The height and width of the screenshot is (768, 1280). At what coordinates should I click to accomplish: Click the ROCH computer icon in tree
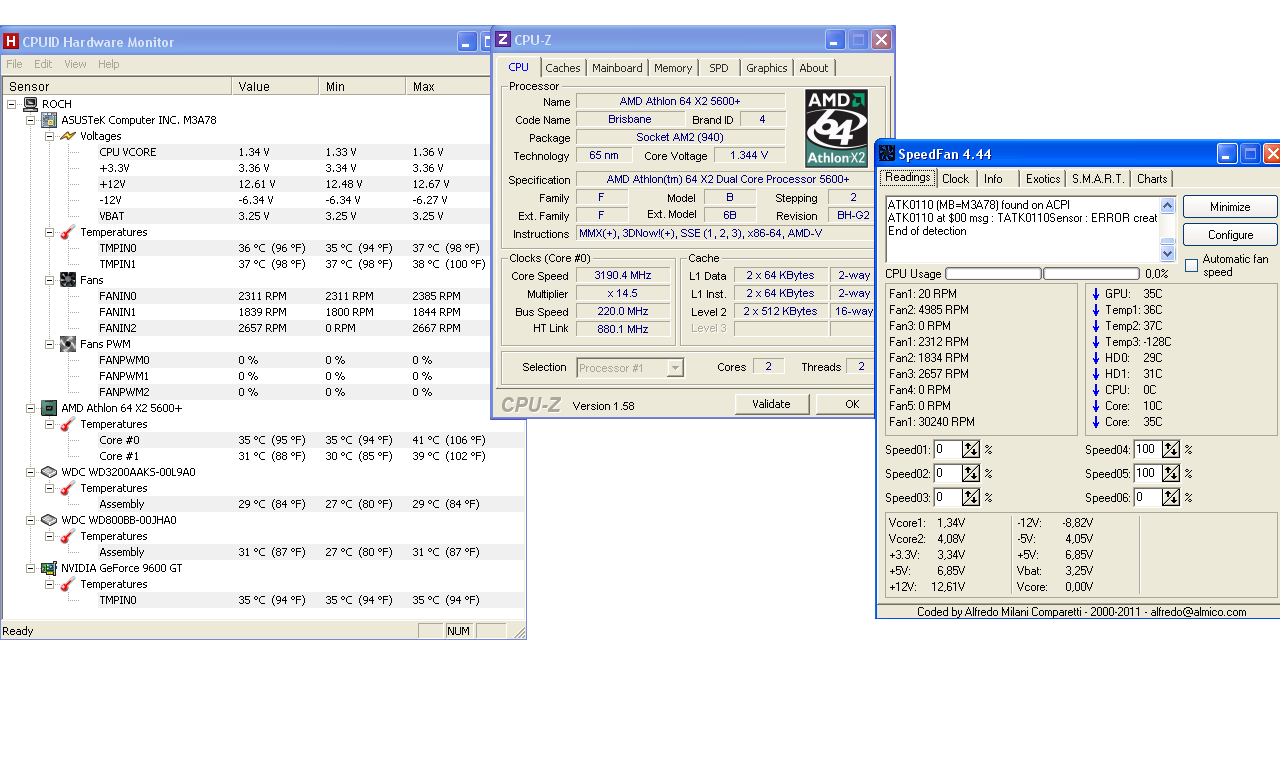30,104
